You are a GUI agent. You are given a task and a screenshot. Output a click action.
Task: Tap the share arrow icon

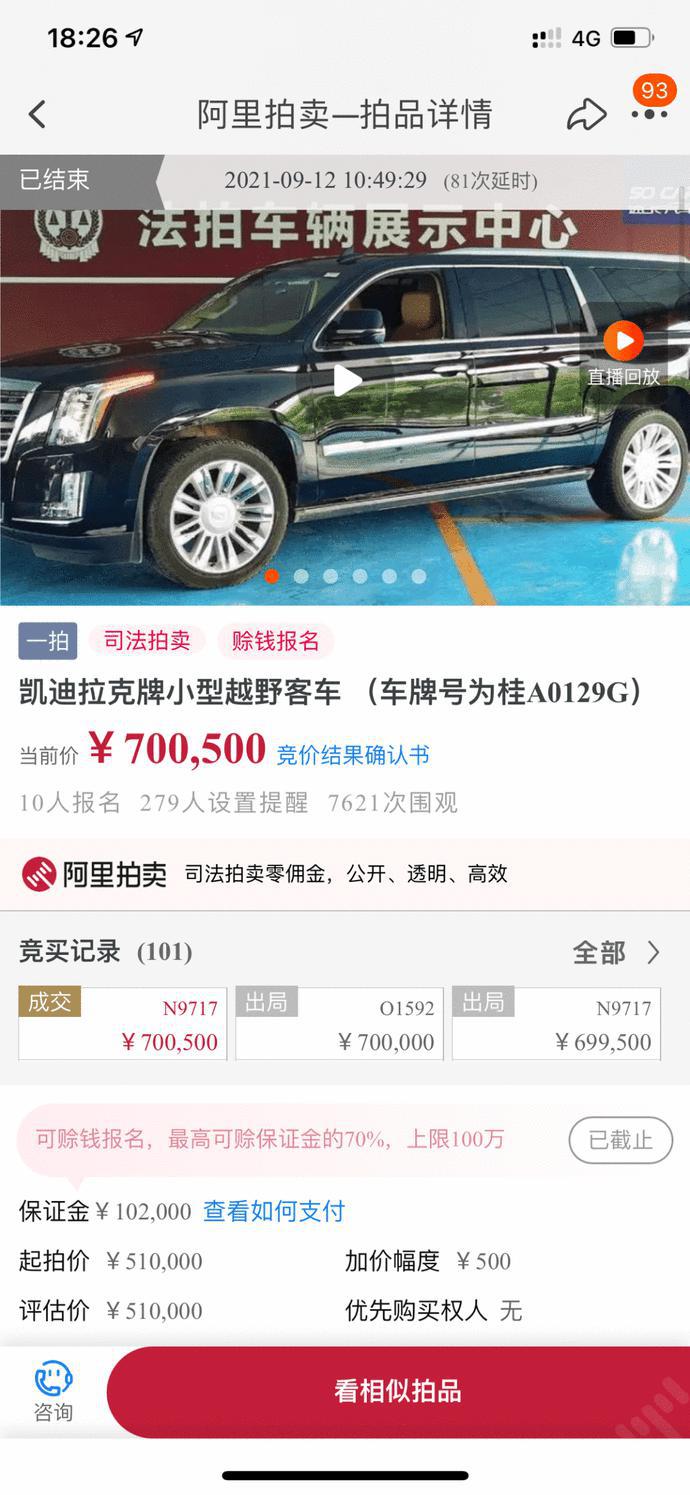pyautogui.click(x=586, y=114)
